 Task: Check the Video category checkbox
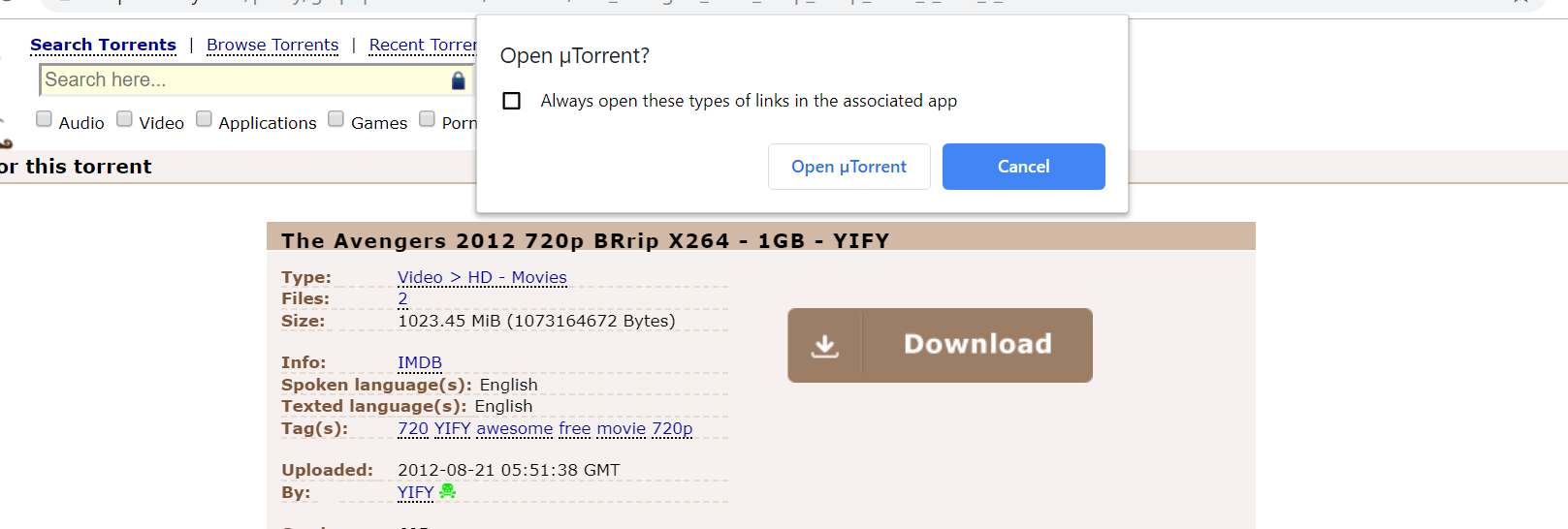point(124,119)
